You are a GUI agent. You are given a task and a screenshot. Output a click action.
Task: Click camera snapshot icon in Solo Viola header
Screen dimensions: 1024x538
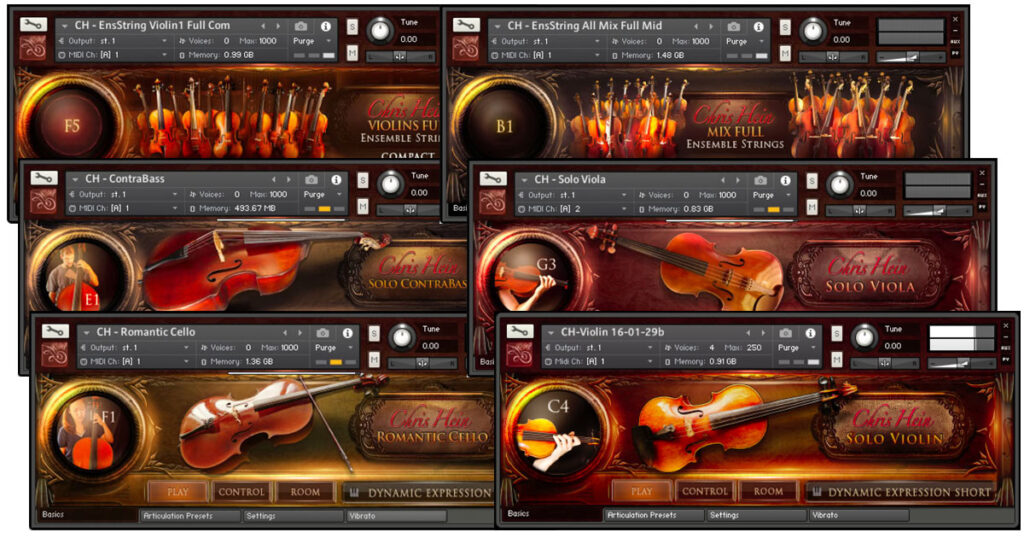tap(761, 180)
